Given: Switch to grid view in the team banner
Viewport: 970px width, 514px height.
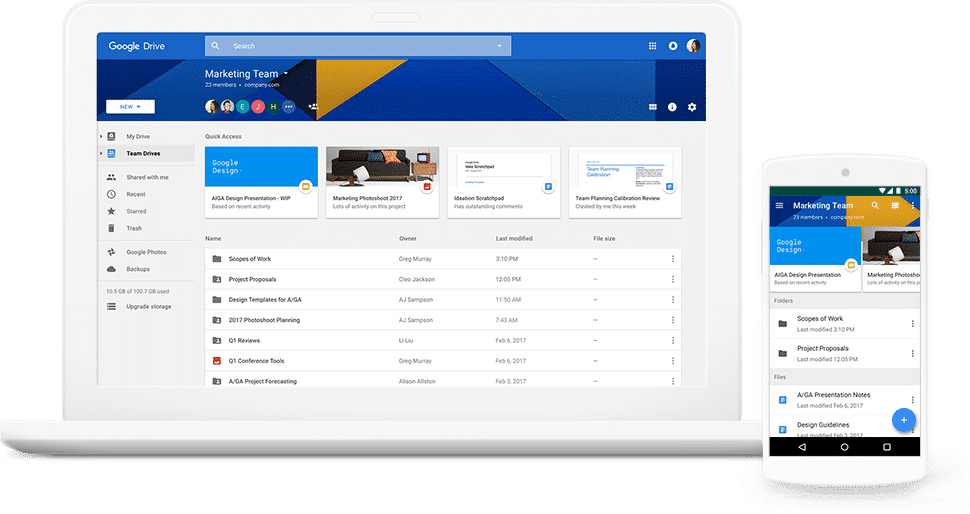Looking at the screenshot, I should click(652, 107).
